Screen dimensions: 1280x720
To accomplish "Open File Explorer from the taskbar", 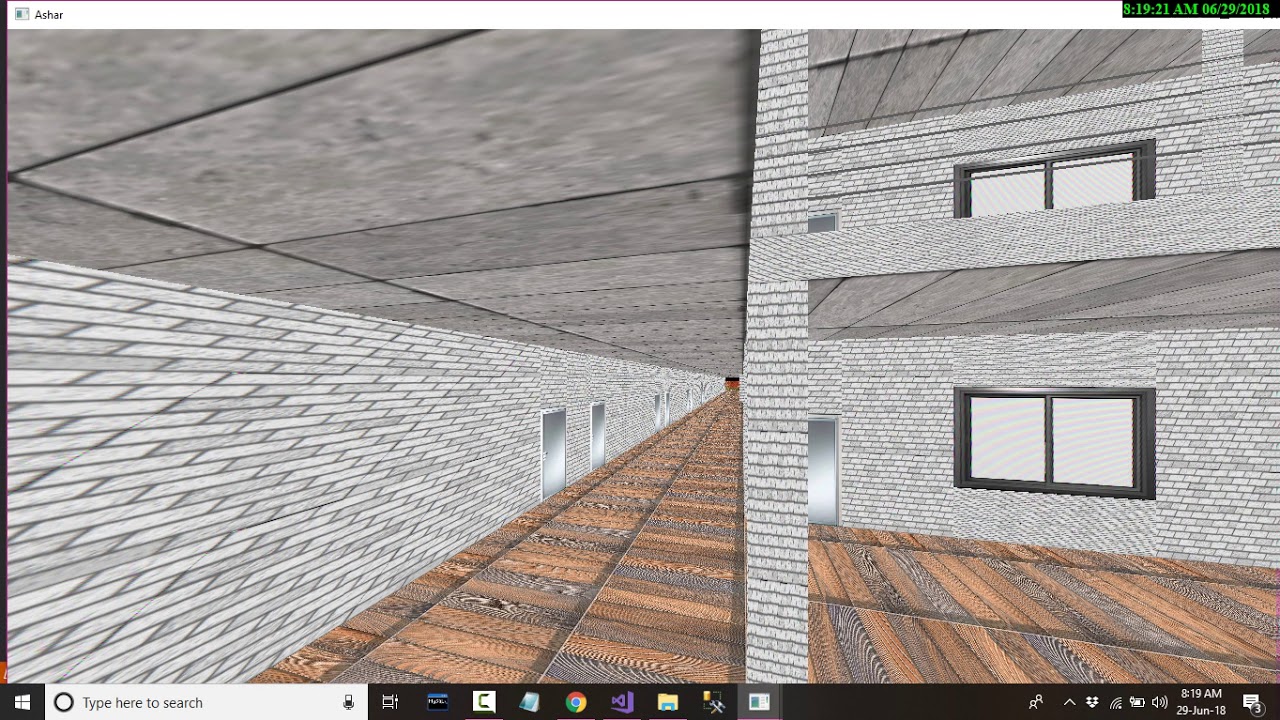I will (x=668, y=702).
